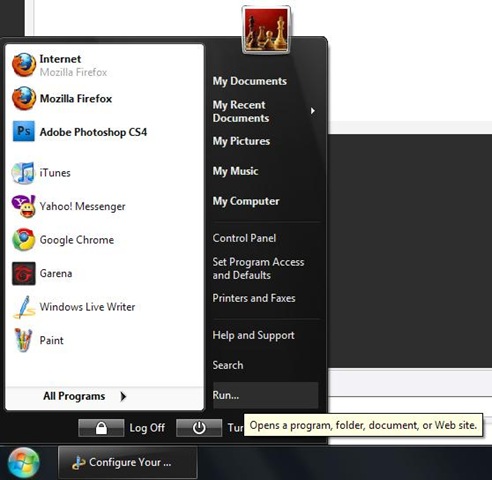Click the Log Off lock button

tap(101, 428)
